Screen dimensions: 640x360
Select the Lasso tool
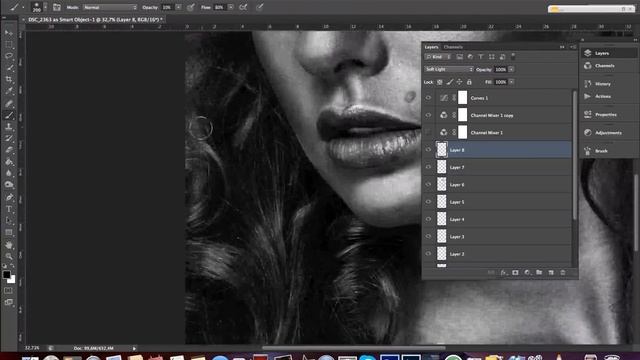click(9, 56)
